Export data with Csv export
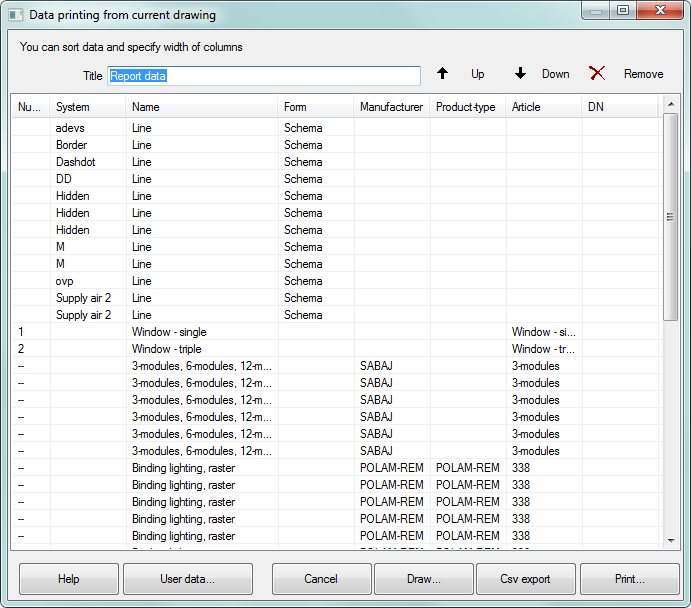 pyautogui.click(x=525, y=579)
